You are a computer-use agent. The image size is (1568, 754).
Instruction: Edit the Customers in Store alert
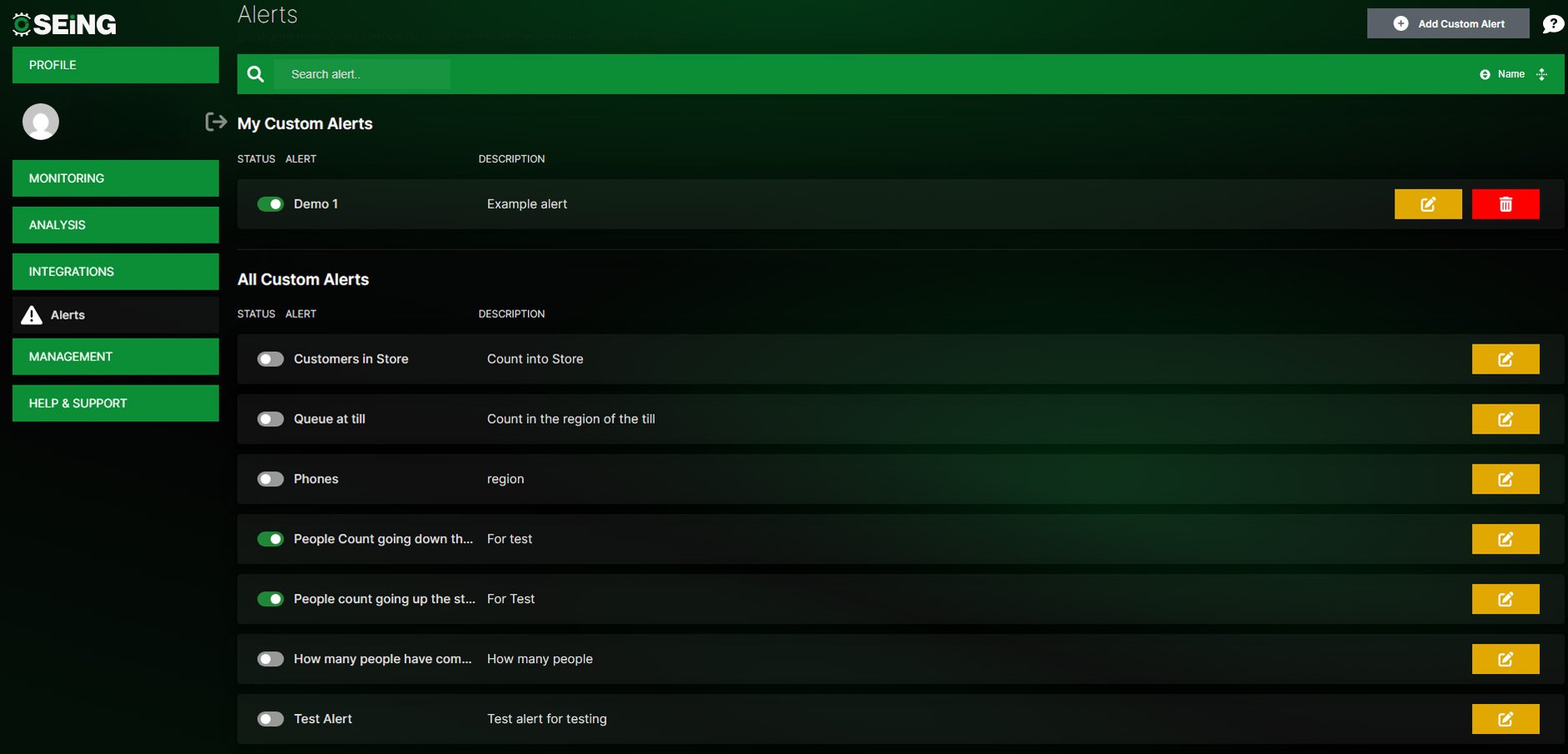[x=1505, y=359]
